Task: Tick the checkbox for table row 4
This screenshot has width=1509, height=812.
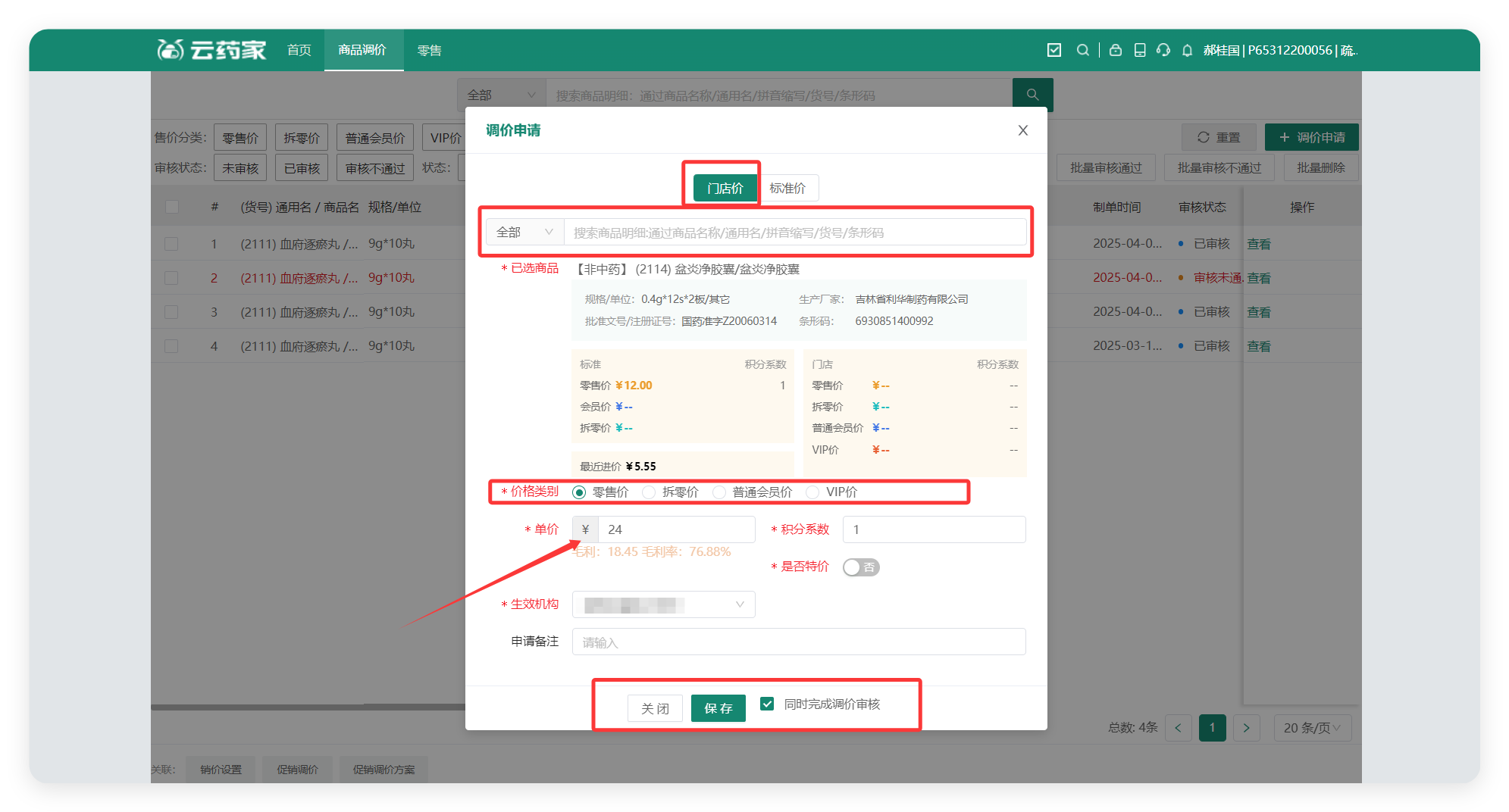Action: tap(172, 346)
